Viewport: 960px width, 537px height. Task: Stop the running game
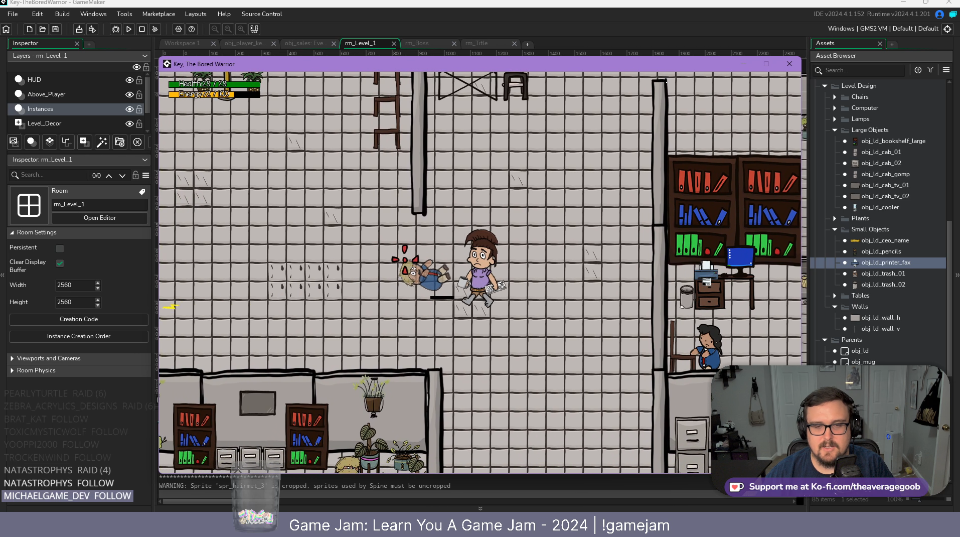142,29
